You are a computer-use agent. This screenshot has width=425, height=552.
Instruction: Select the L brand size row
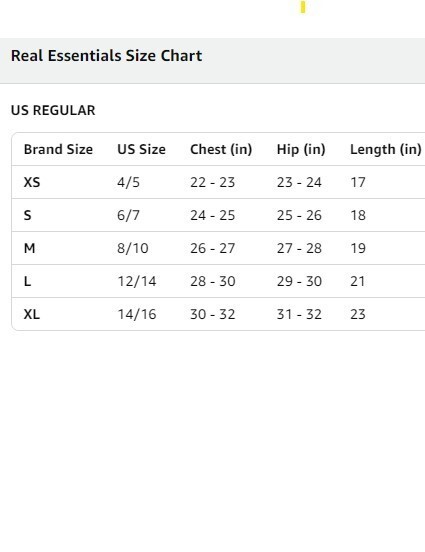218,281
